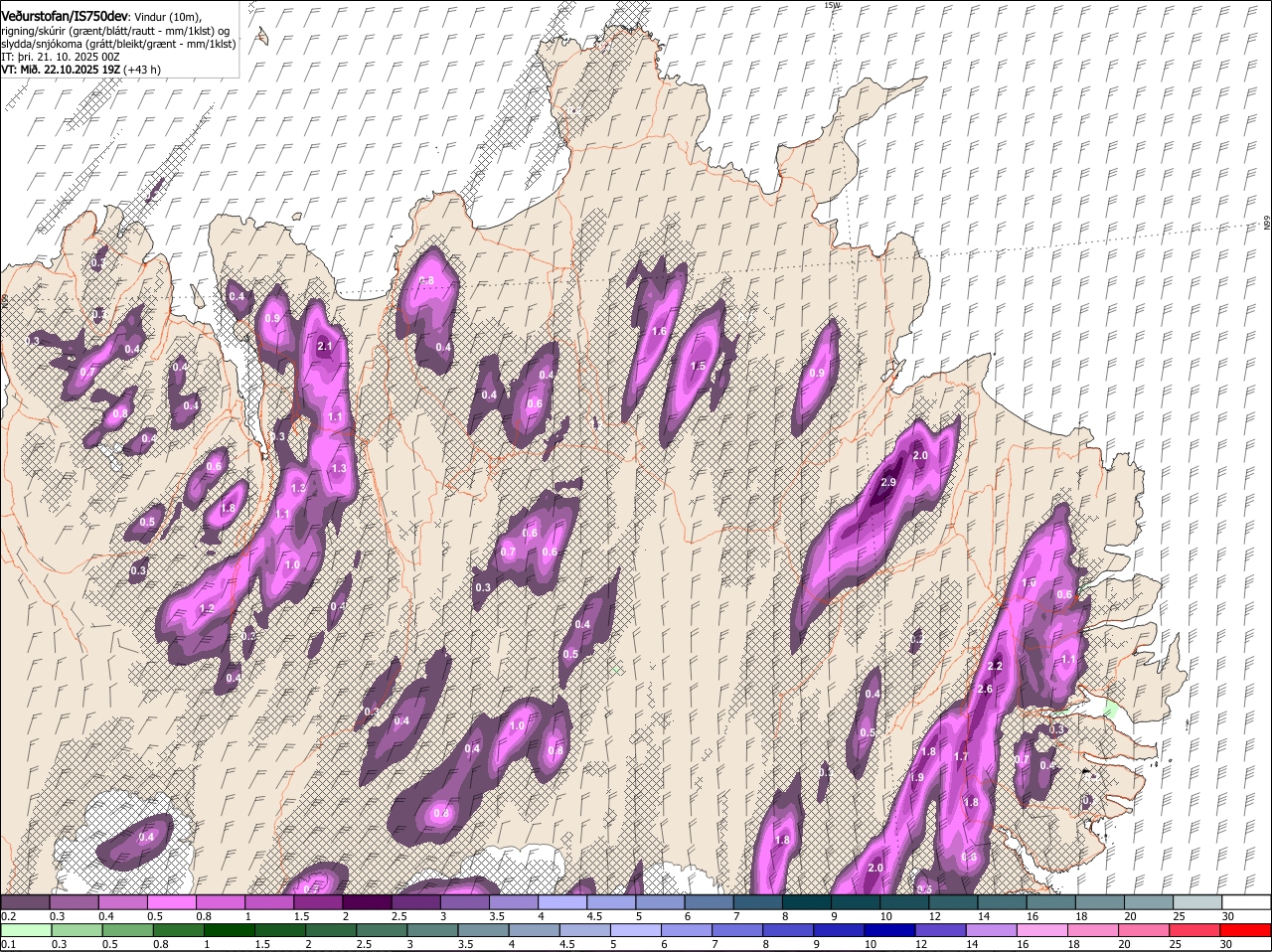The image size is (1272, 952).
Task: Click the upper legend label 12
Action: pos(933,916)
